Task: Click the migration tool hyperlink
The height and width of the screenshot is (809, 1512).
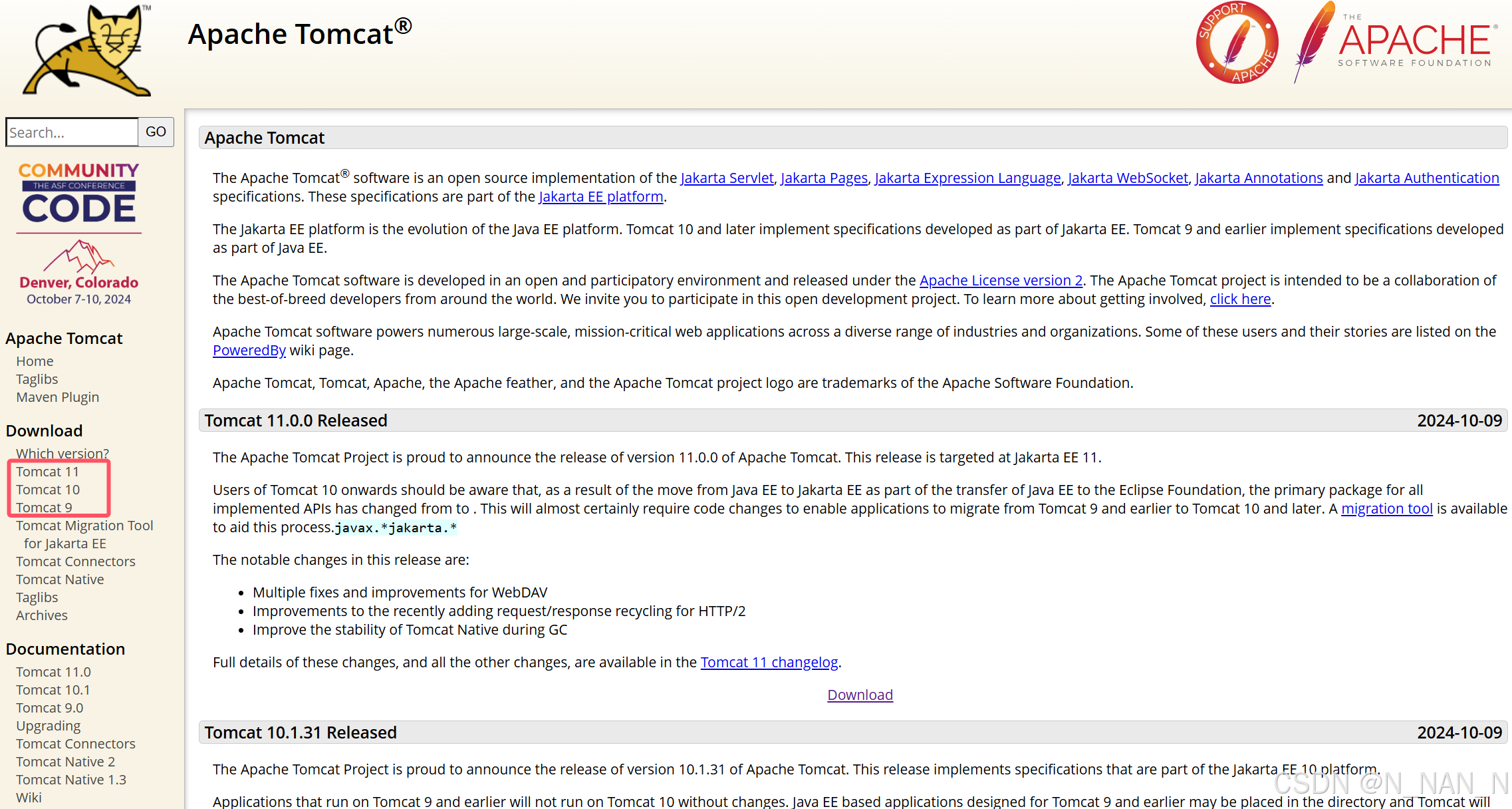Action: pyautogui.click(x=1386, y=508)
